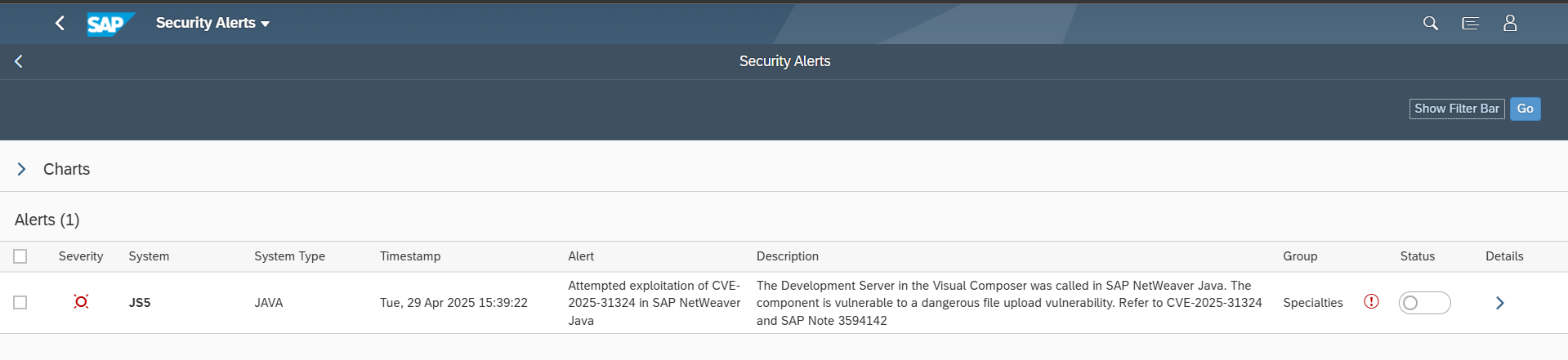Click the Severity column header
This screenshot has width=1568, height=360.
pos(81,256)
